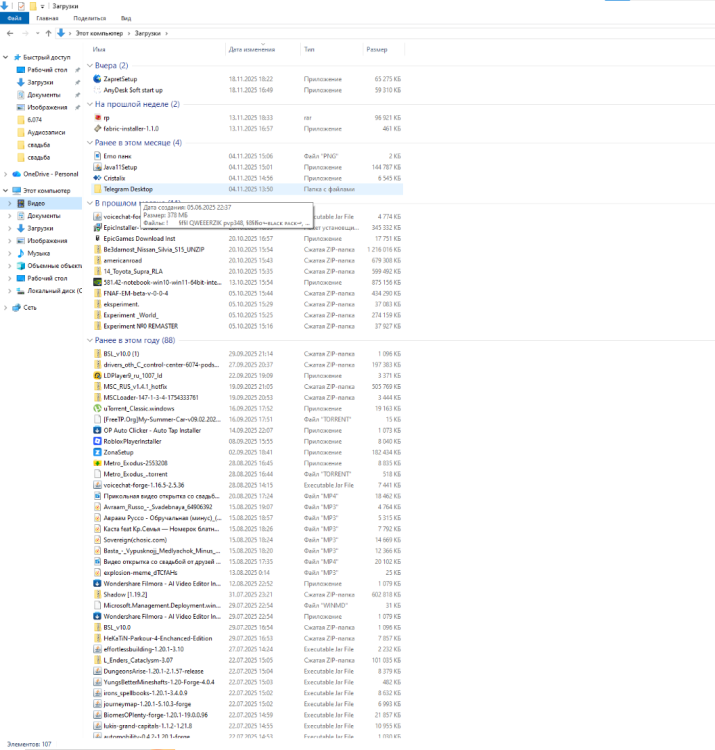The image size is (715, 750).
Task: Switch to the Главная ribbon tab
Action: (47, 18)
